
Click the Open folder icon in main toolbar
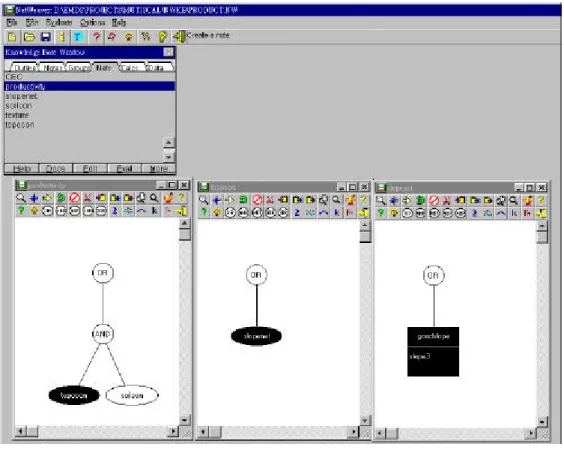tap(29, 37)
